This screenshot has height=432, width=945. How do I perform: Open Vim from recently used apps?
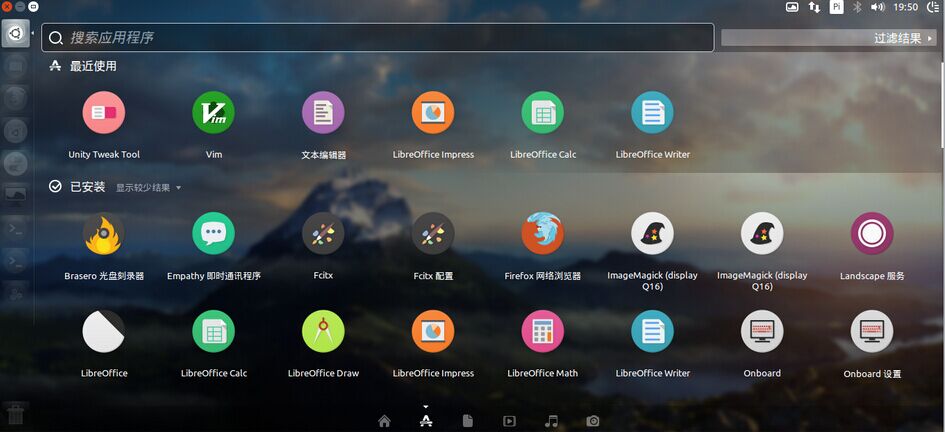[213, 112]
